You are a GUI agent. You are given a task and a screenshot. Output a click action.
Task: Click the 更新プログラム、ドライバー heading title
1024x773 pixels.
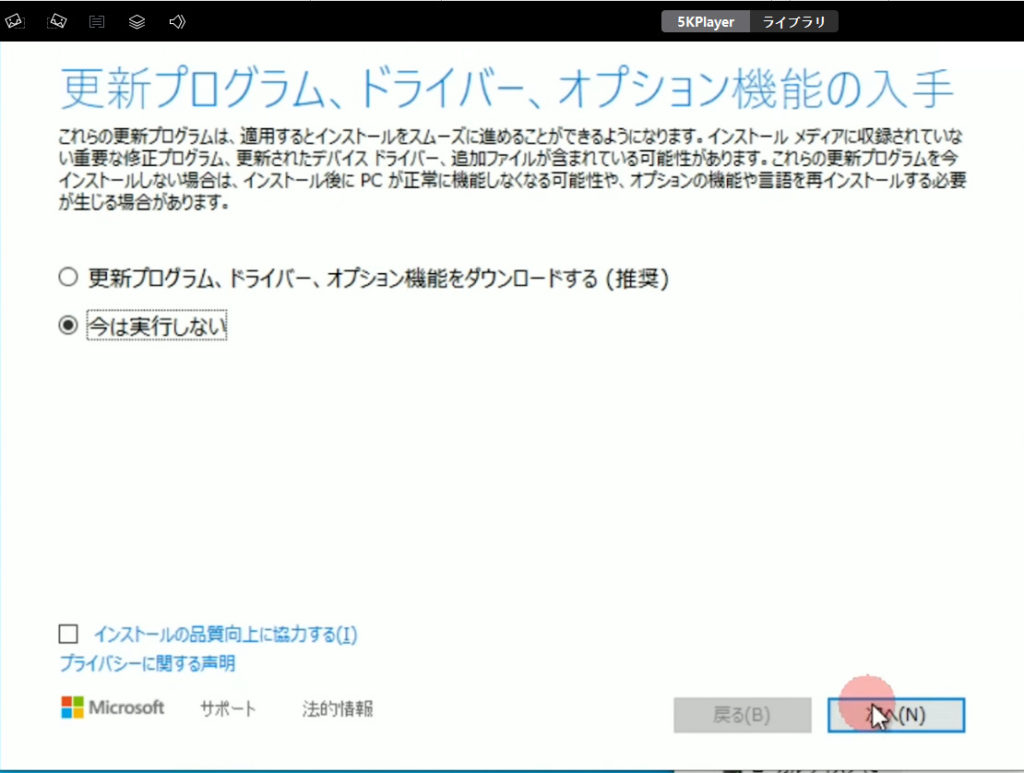click(x=507, y=90)
